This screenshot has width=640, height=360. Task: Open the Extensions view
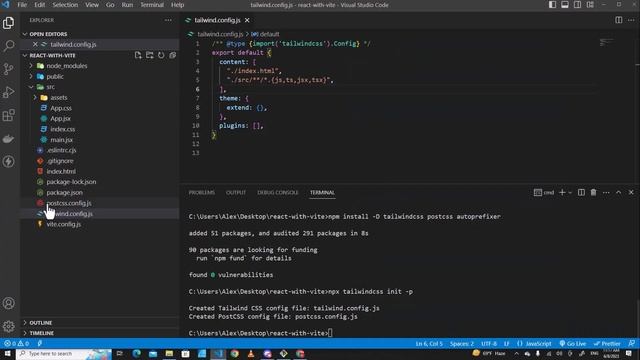(x=9, y=116)
